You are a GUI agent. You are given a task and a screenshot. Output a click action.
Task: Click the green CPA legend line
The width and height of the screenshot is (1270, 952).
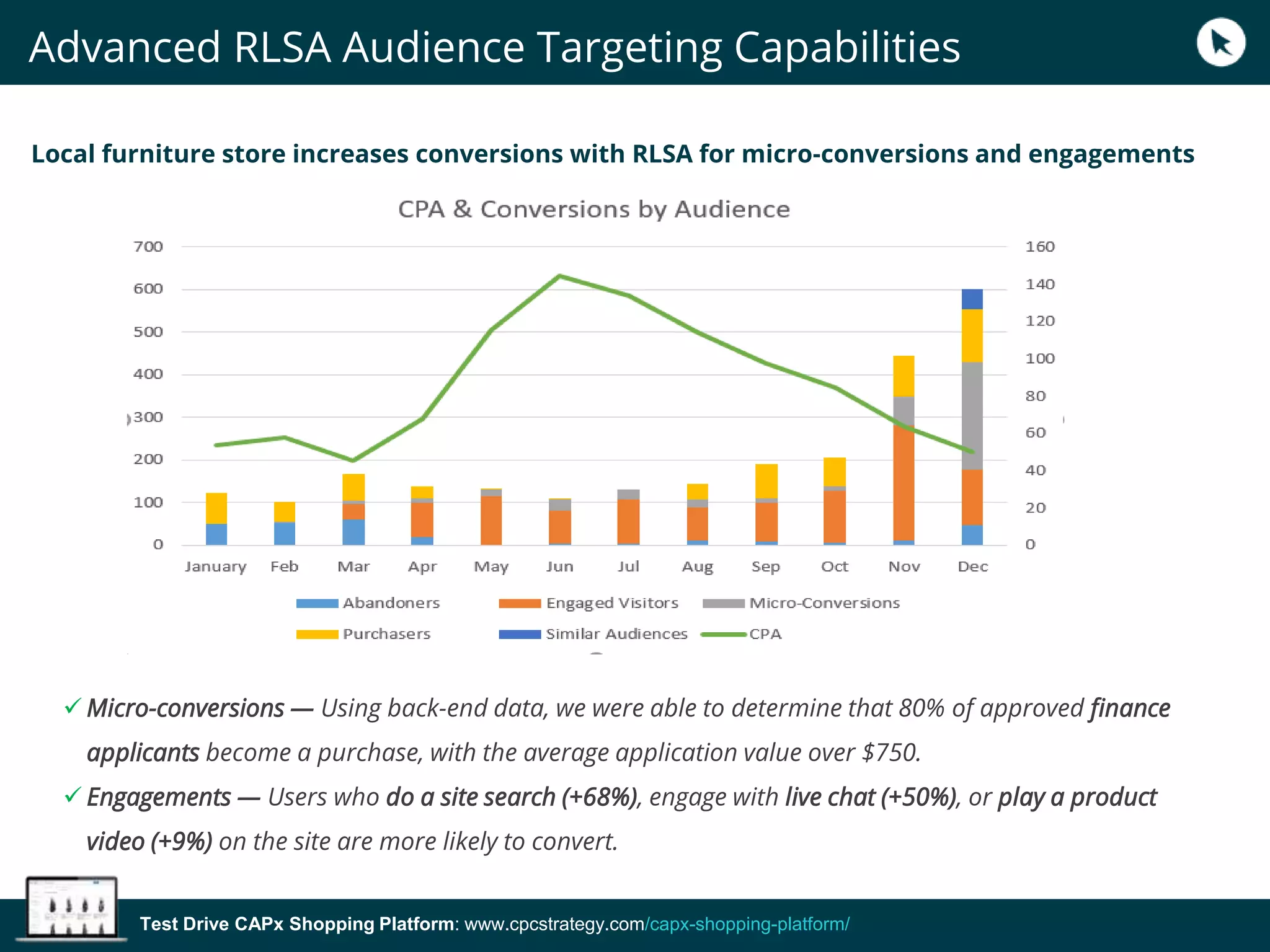pos(723,635)
